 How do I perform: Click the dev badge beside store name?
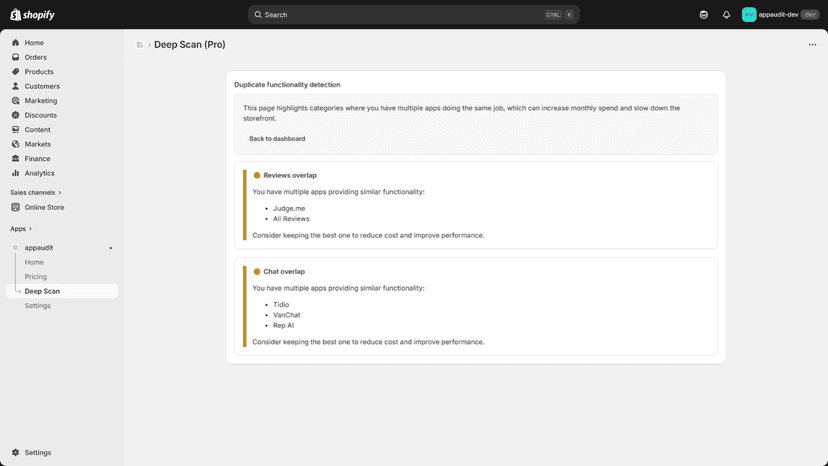tap(810, 15)
